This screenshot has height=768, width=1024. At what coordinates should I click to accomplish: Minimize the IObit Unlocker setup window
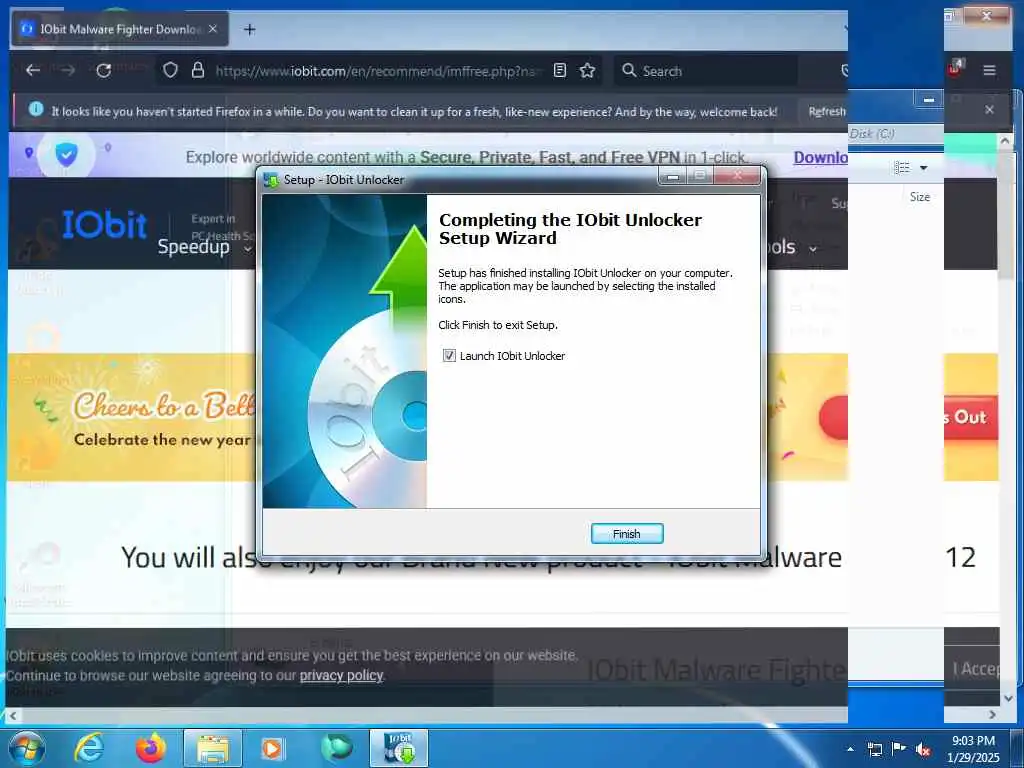(x=673, y=176)
